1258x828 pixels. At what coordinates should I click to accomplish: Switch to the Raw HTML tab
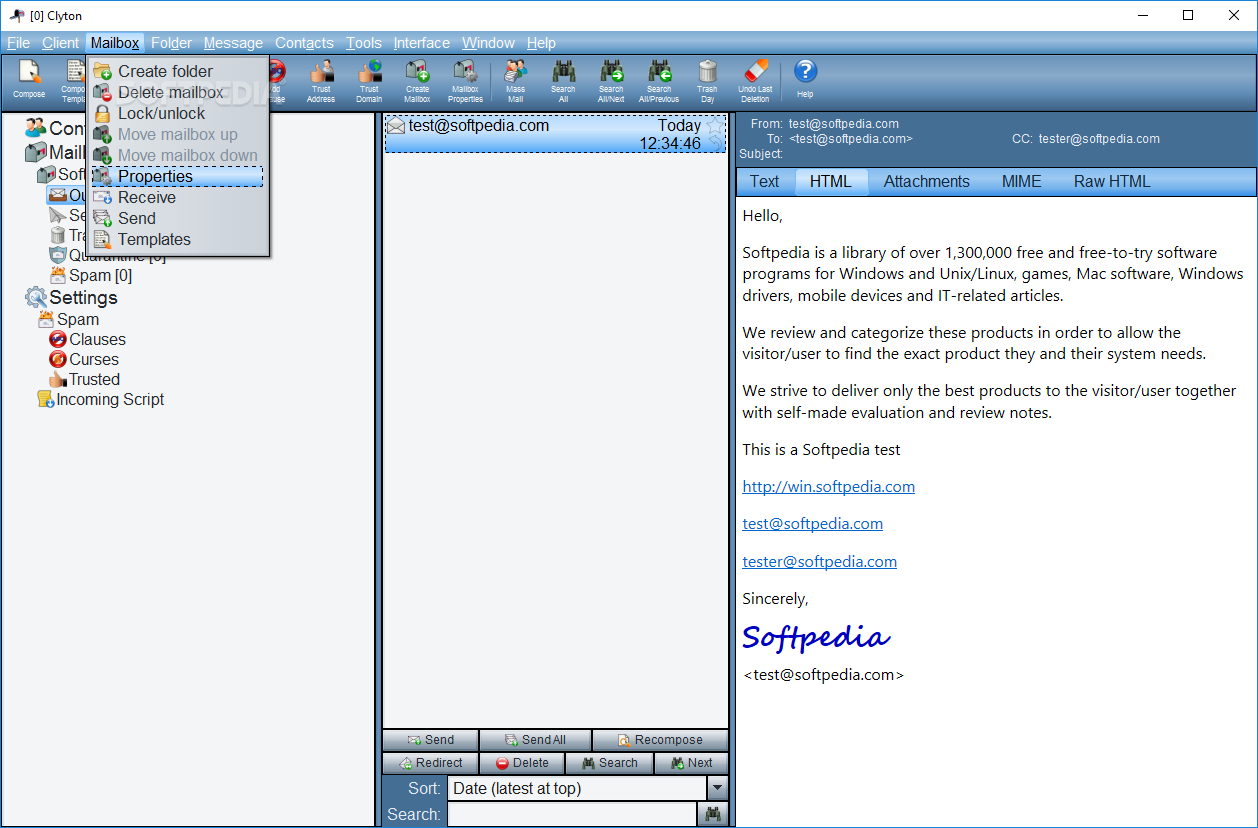point(1112,181)
